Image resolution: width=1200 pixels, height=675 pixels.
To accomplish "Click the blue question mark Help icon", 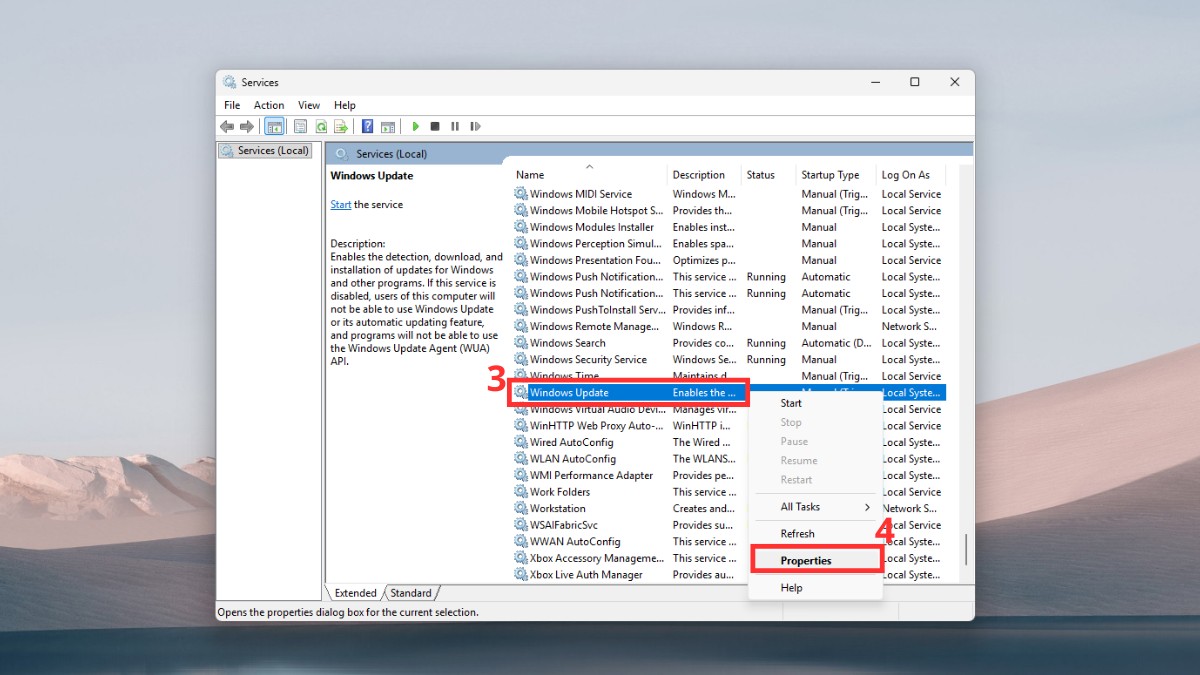I will (368, 127).
